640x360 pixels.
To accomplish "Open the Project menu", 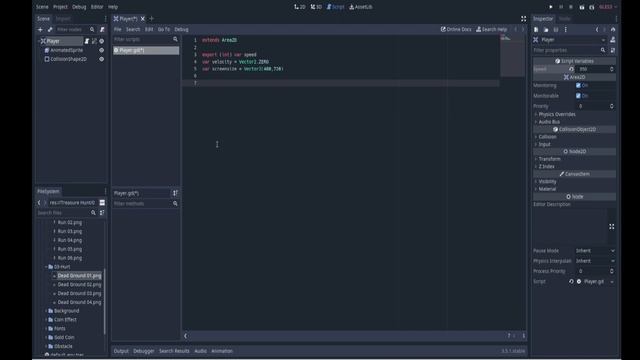I will tap(60, 7).
